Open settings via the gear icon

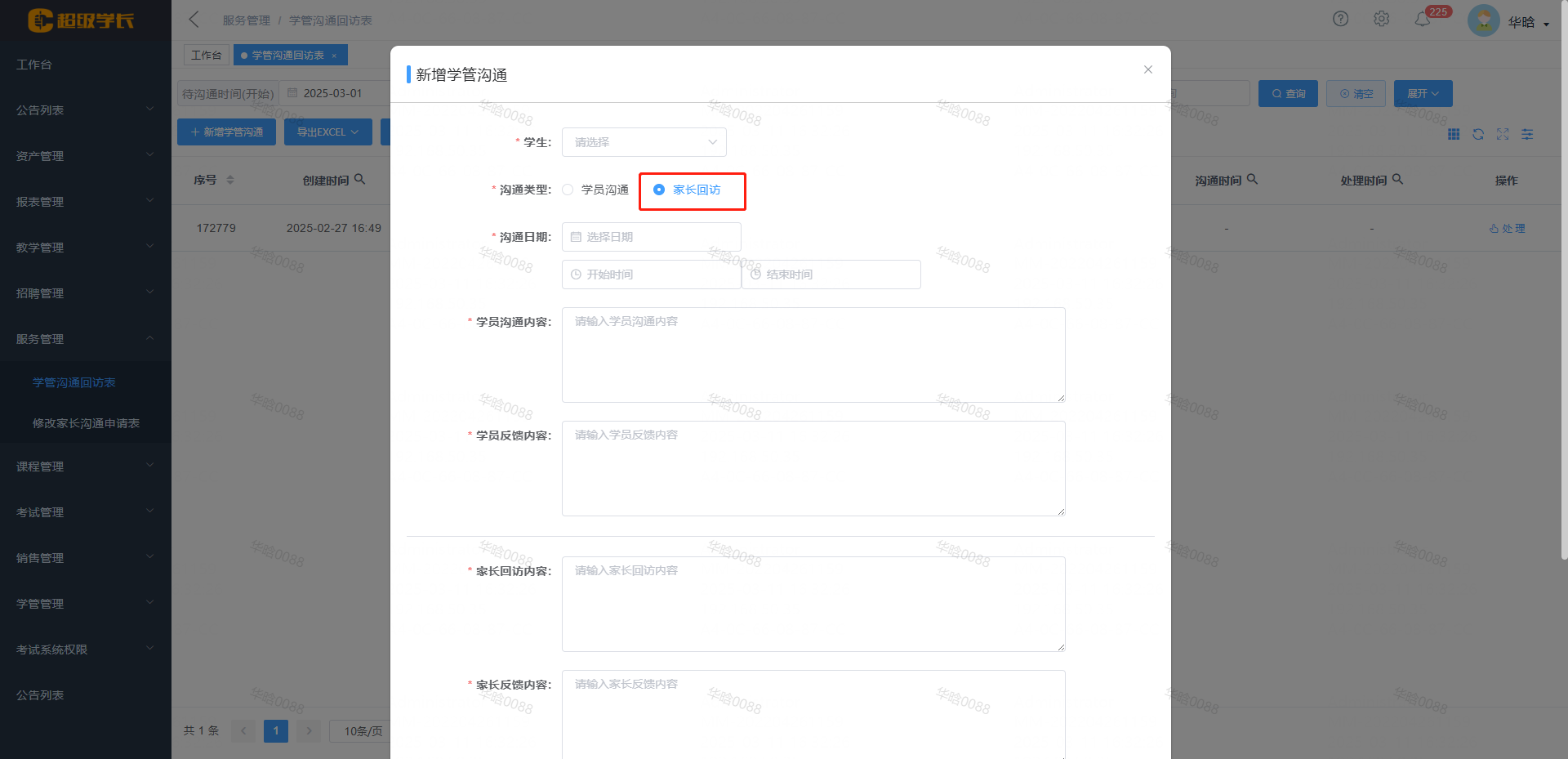(x=1381, y=19)
